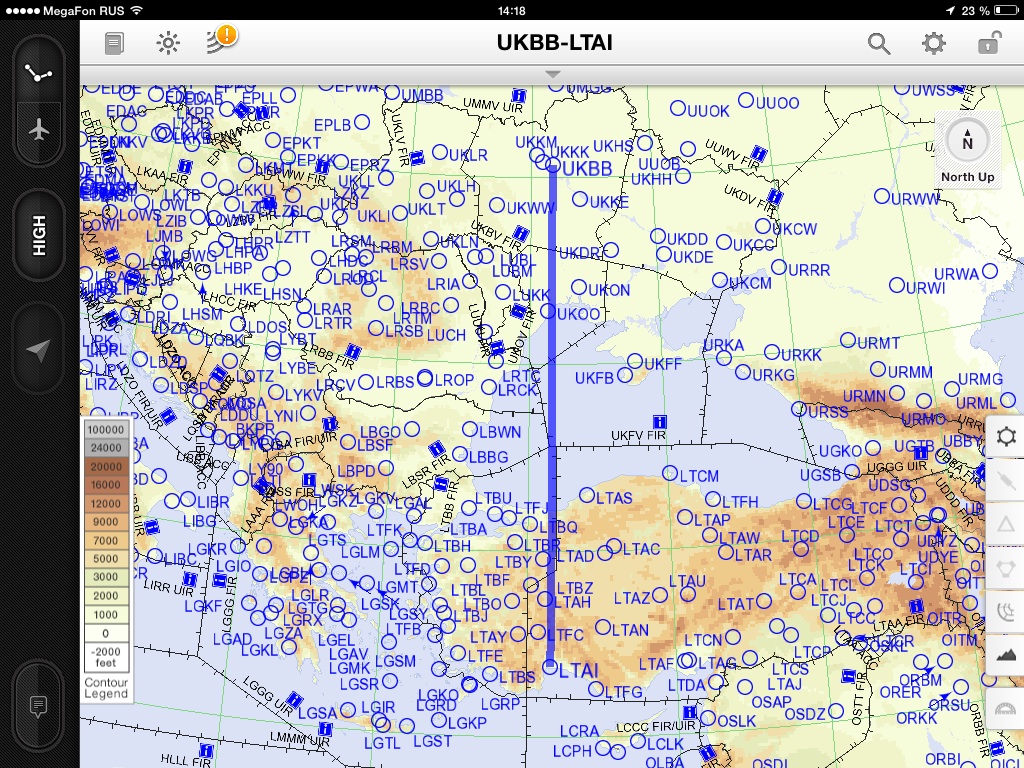Toggle the airspace layer on the right panel

(1006, 567)
